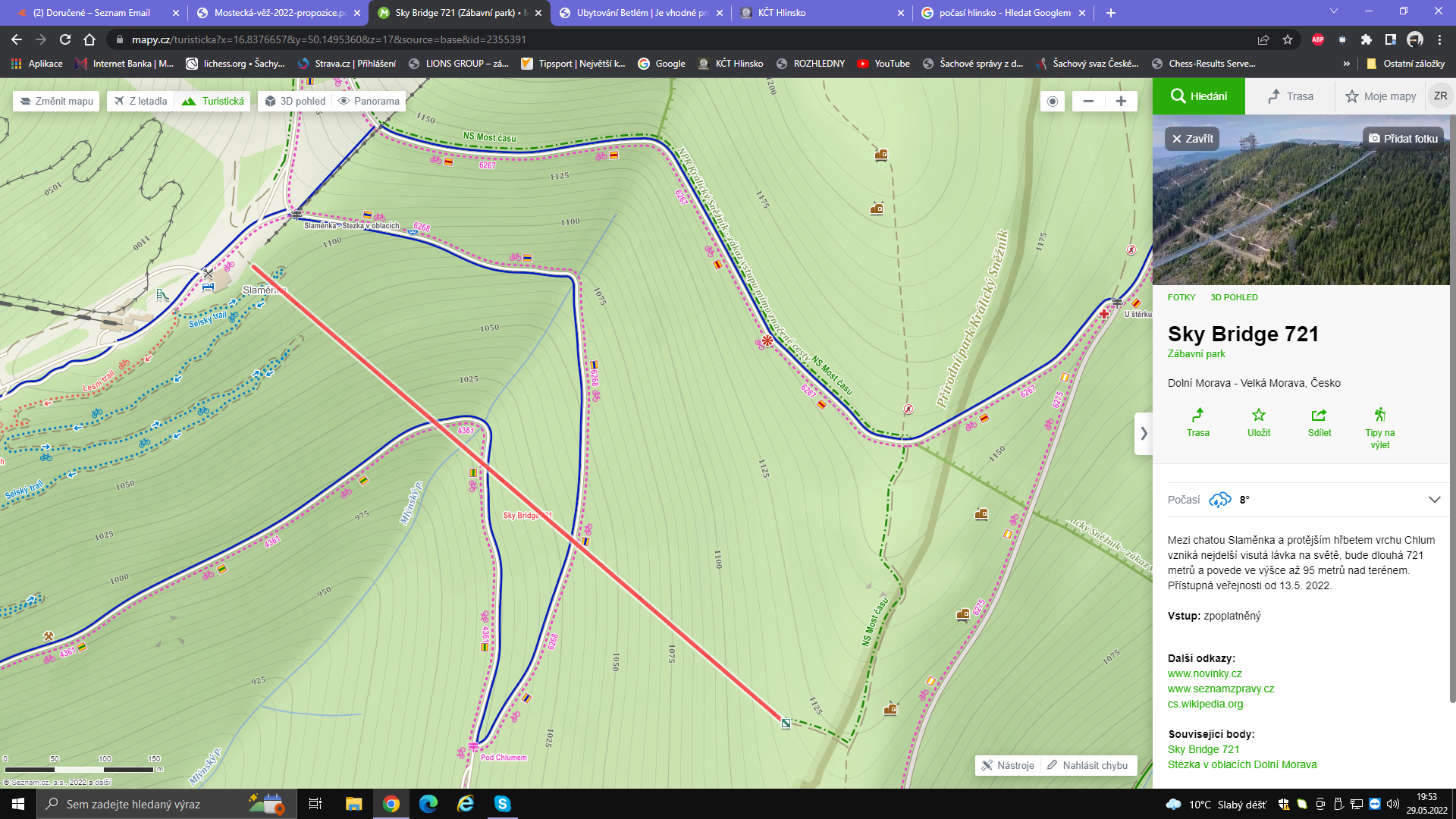Open the www.novinky.cz link
Viewport: 1456px width, 819px height.
(1204, 673)
